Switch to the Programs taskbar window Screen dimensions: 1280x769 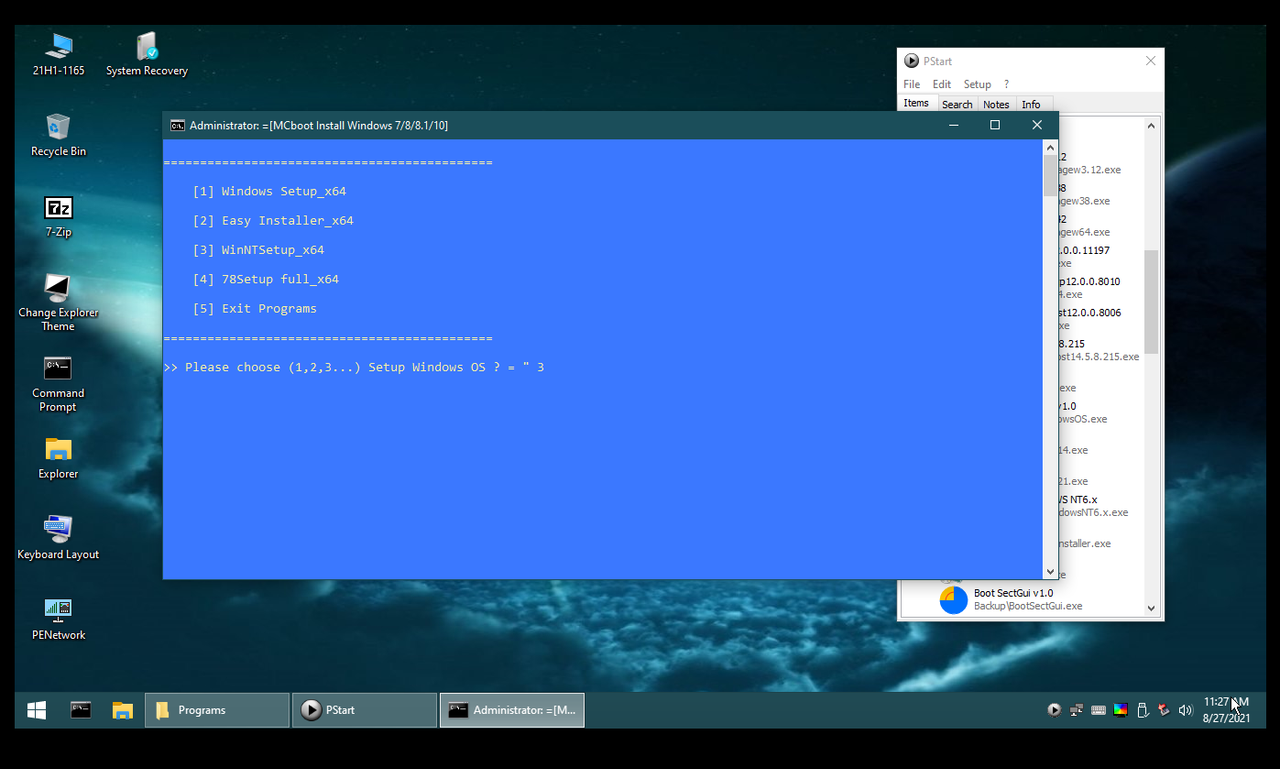(217, 710)
